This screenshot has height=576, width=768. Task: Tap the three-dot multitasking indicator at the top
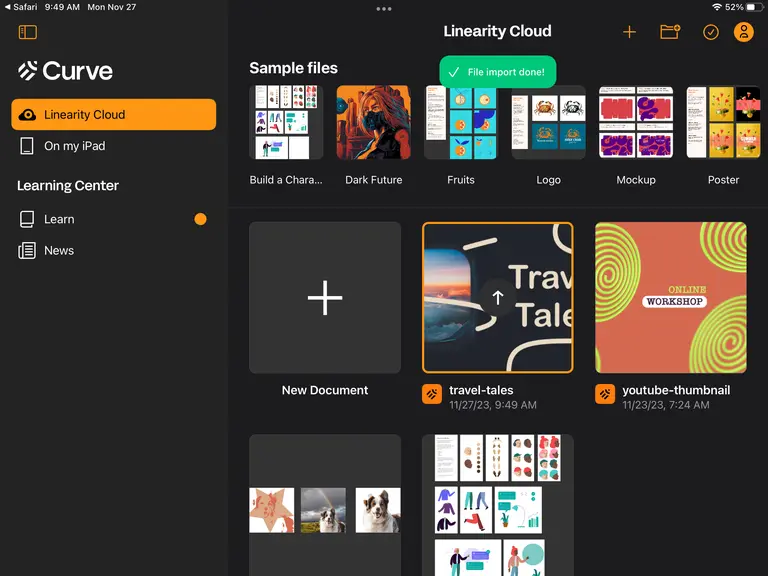(384, 9)
